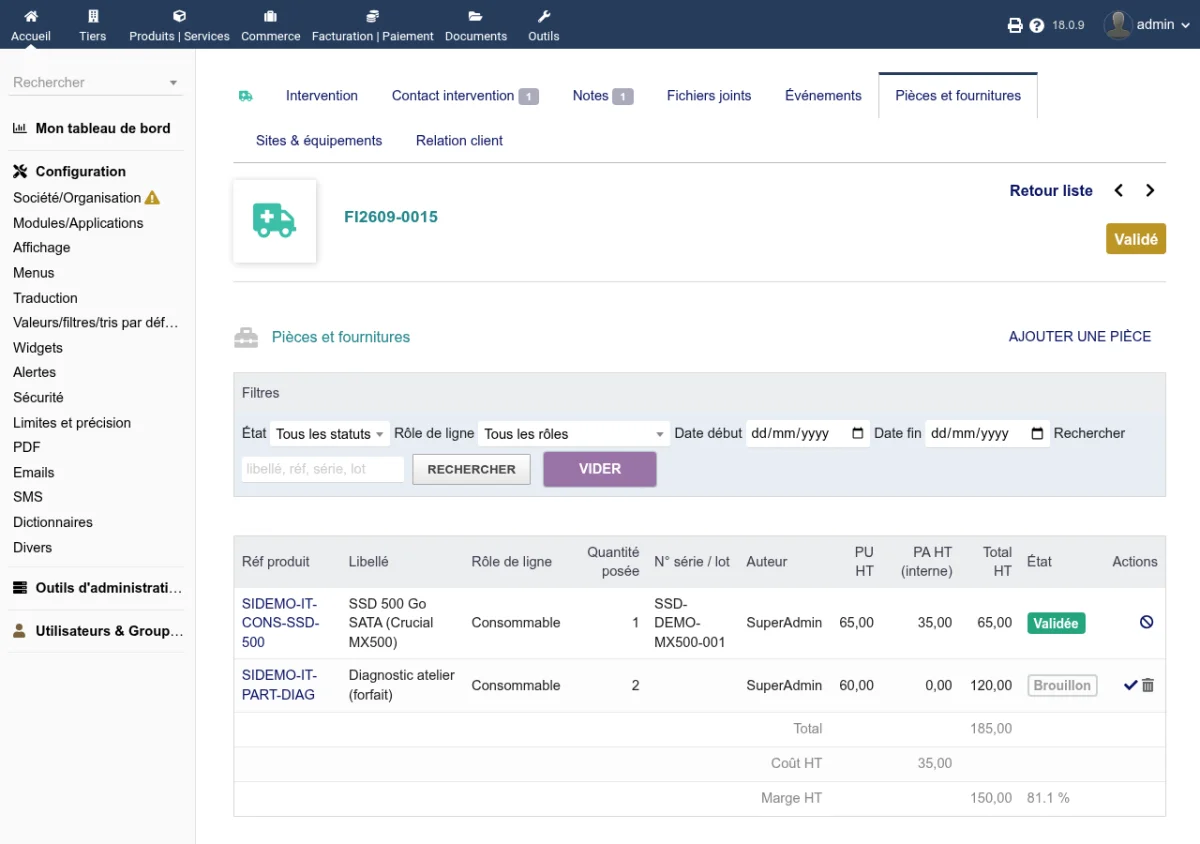Open Date début calendar picker
Image resolution: width=1200 pixels, height=844 pixels.
858,434
